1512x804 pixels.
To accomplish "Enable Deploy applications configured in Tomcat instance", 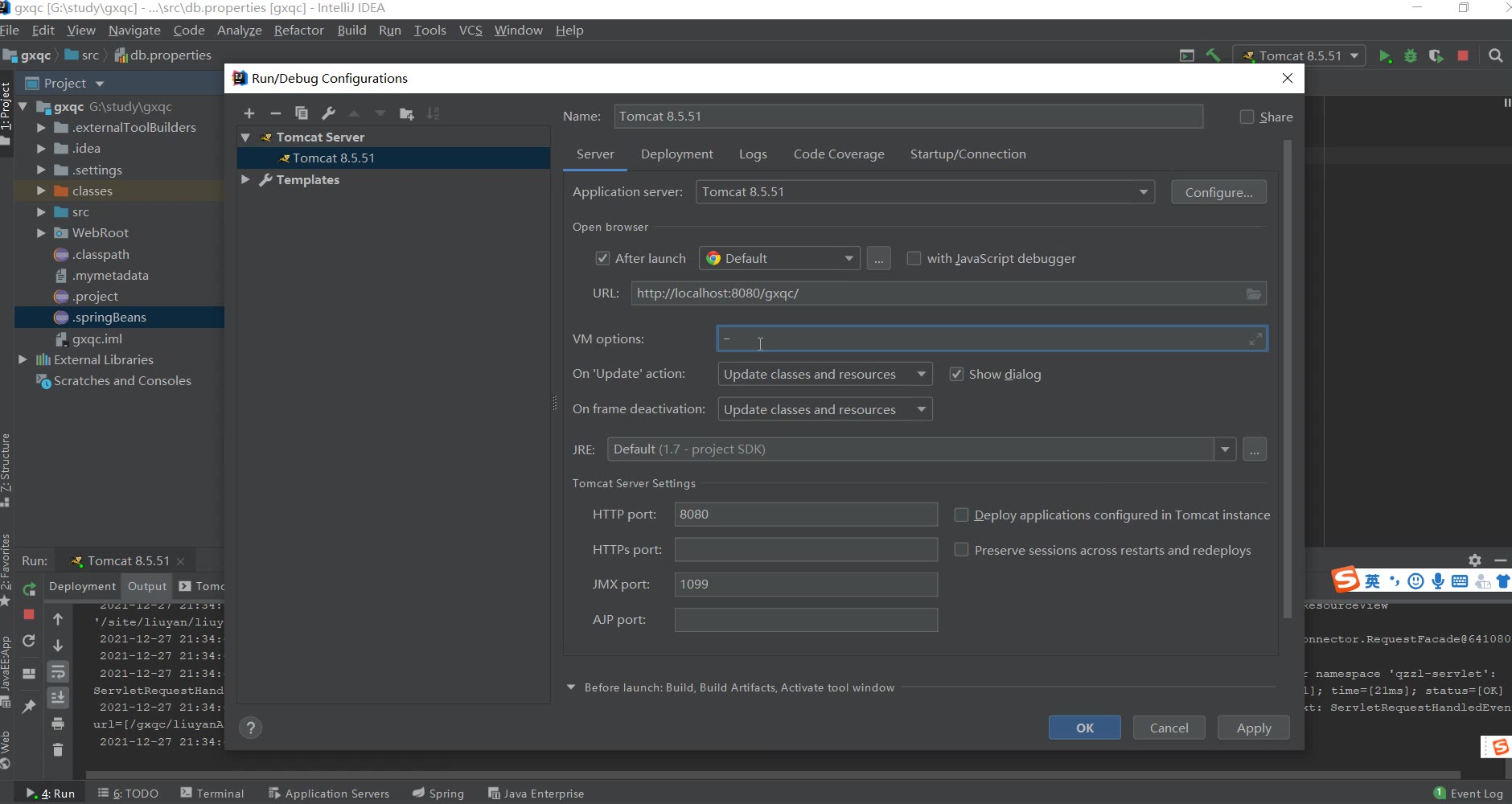I will click(961, 515).
